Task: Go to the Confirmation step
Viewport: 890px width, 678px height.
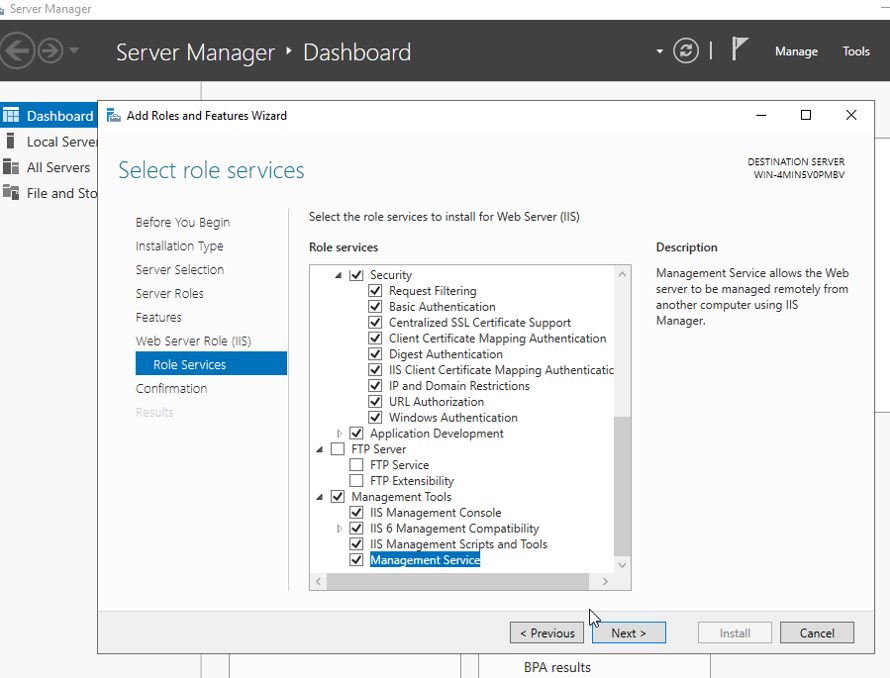Action: 171,388
